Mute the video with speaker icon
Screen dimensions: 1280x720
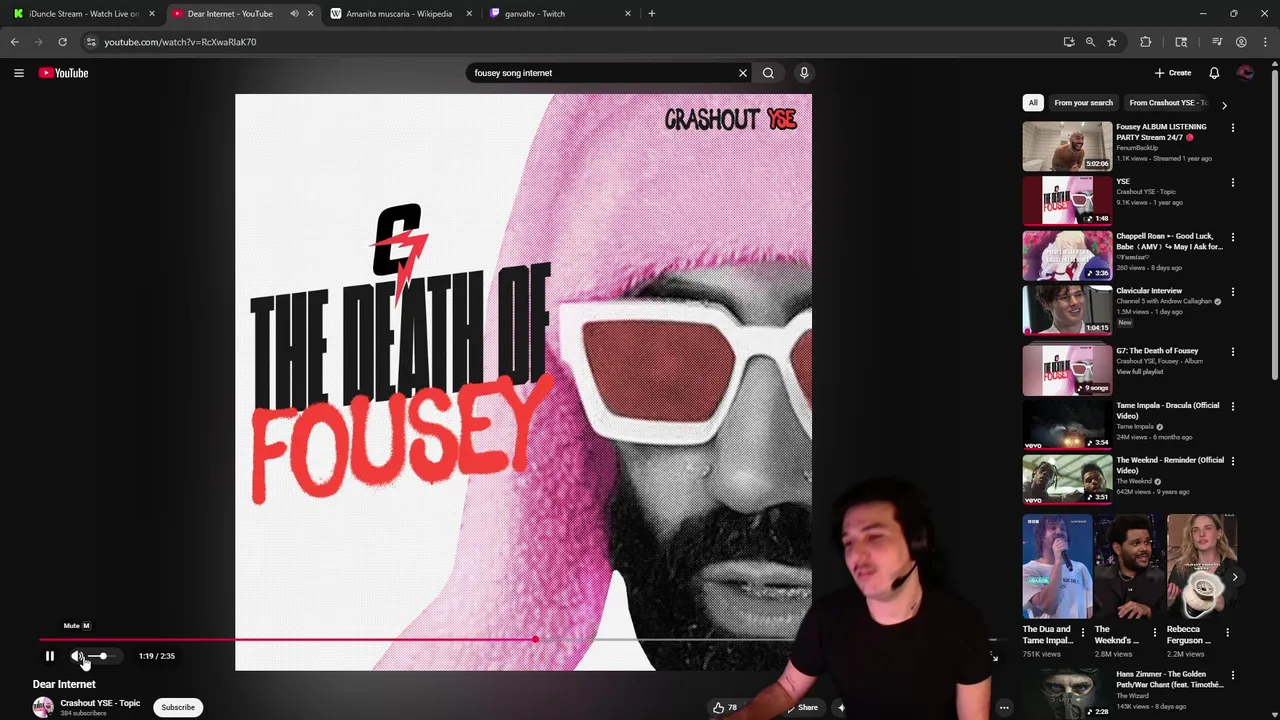point(78,656)
